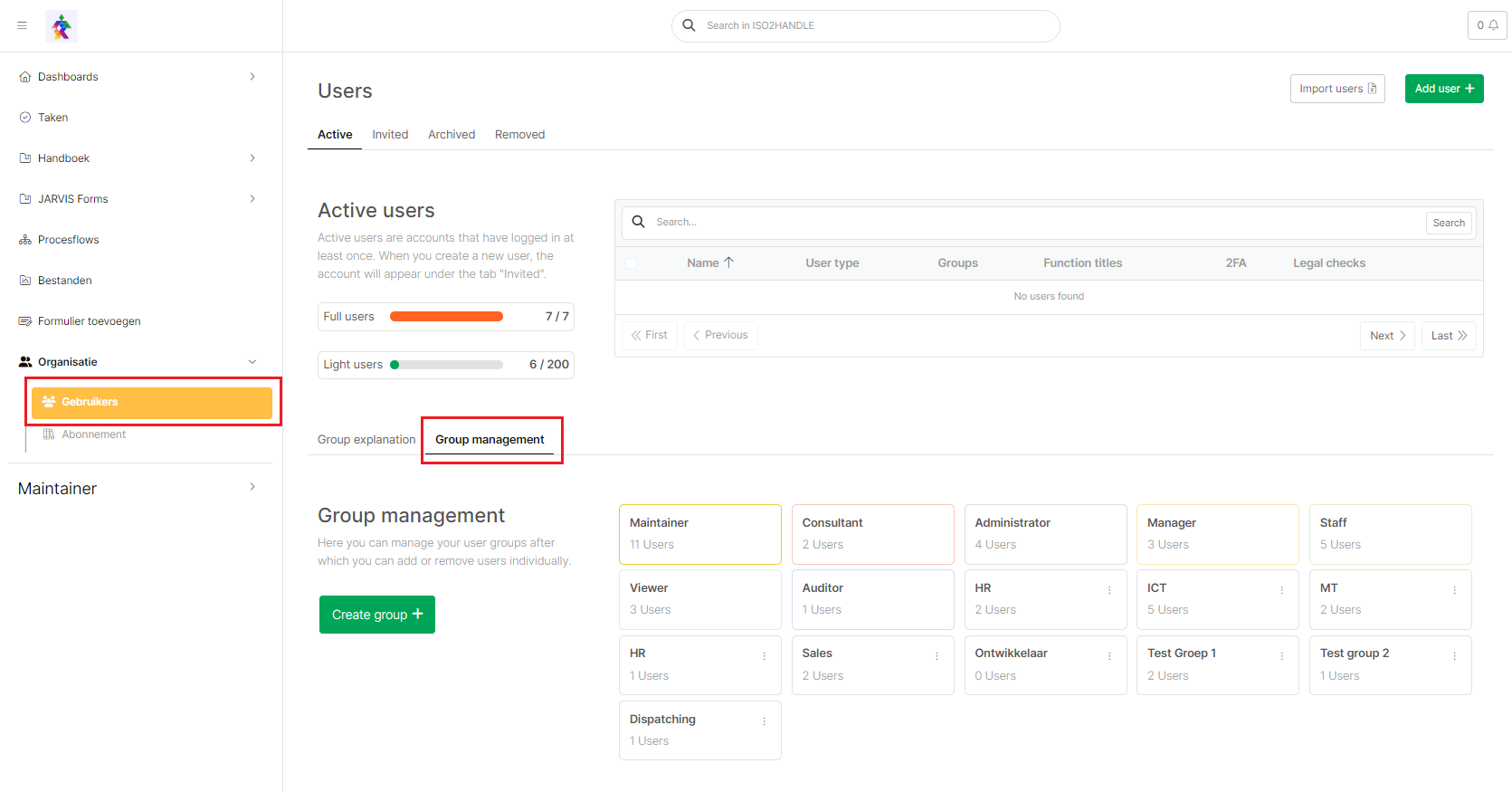Click the Full users progress bar
The image size is (1512, 792).
(446, 317)
